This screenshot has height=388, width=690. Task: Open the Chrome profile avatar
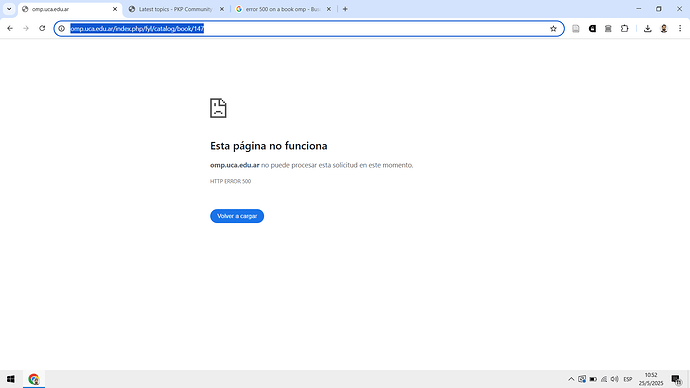pos(664,29)
